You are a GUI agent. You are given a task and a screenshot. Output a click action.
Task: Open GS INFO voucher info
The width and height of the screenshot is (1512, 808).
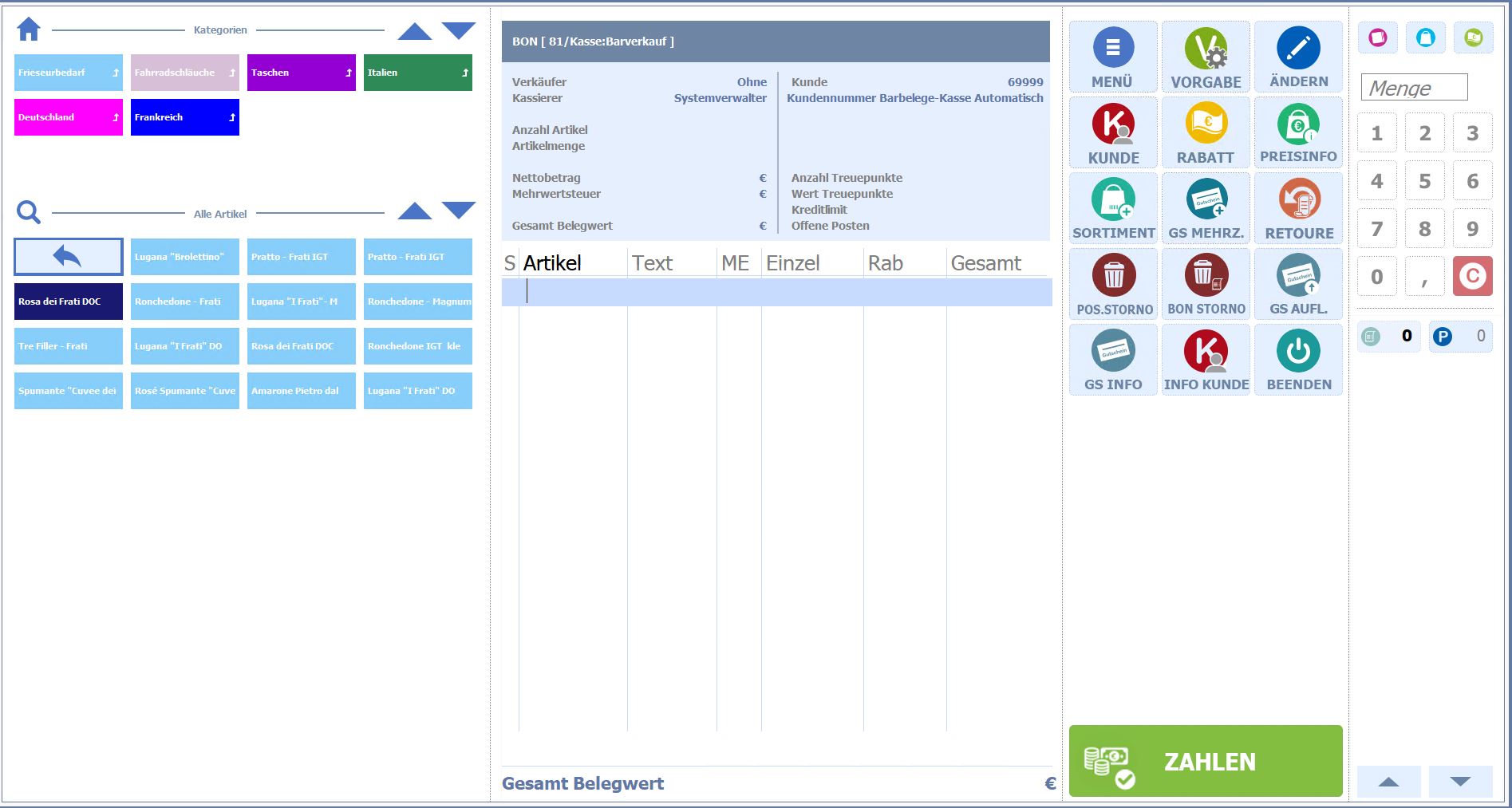(x=1113, y=361)
